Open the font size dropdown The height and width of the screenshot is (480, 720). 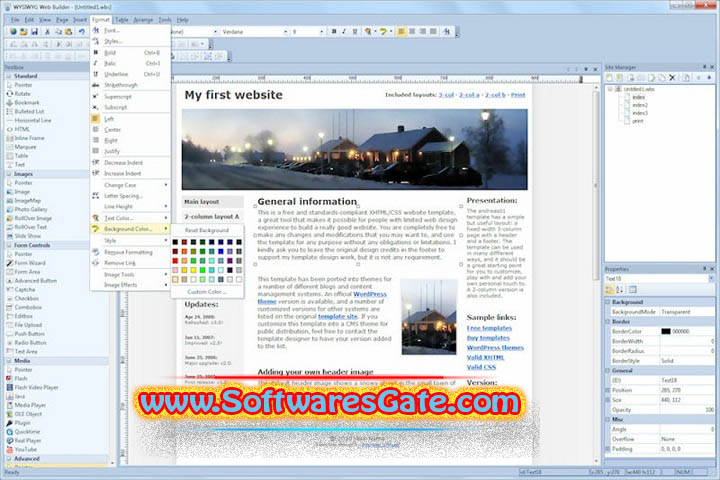321,32
